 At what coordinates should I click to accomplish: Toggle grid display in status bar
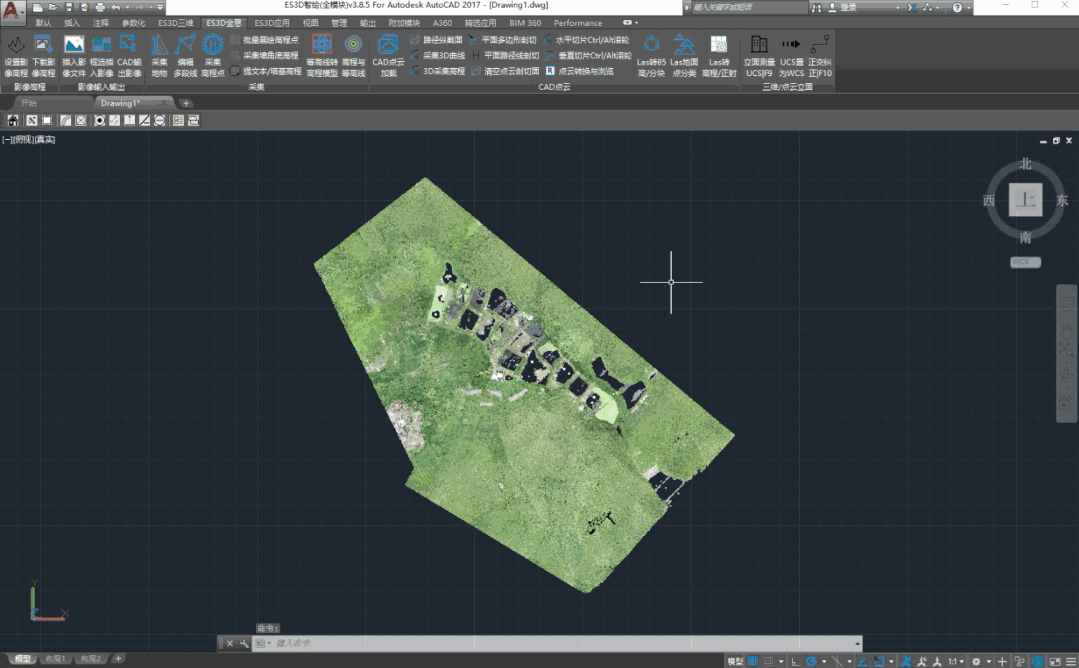(x=752, y=661)
